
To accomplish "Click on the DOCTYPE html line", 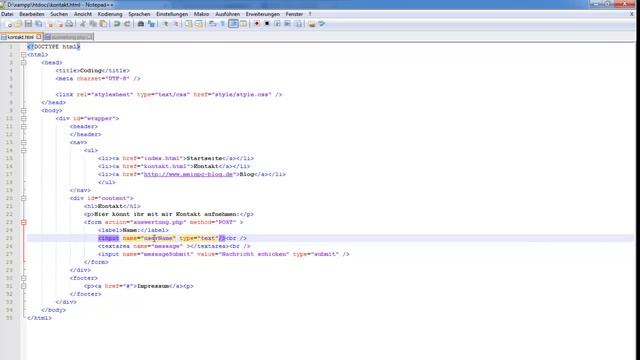I will 53,47.
